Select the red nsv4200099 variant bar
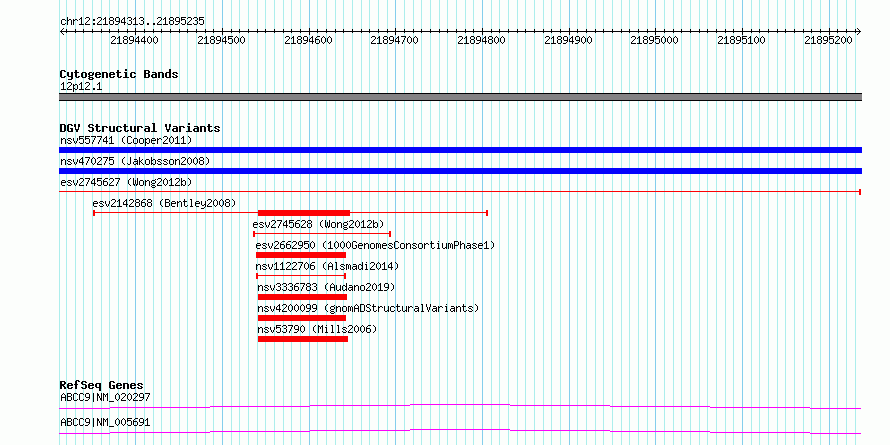The image size is (890, 445). pyautogui.click(x=301, y=318)
